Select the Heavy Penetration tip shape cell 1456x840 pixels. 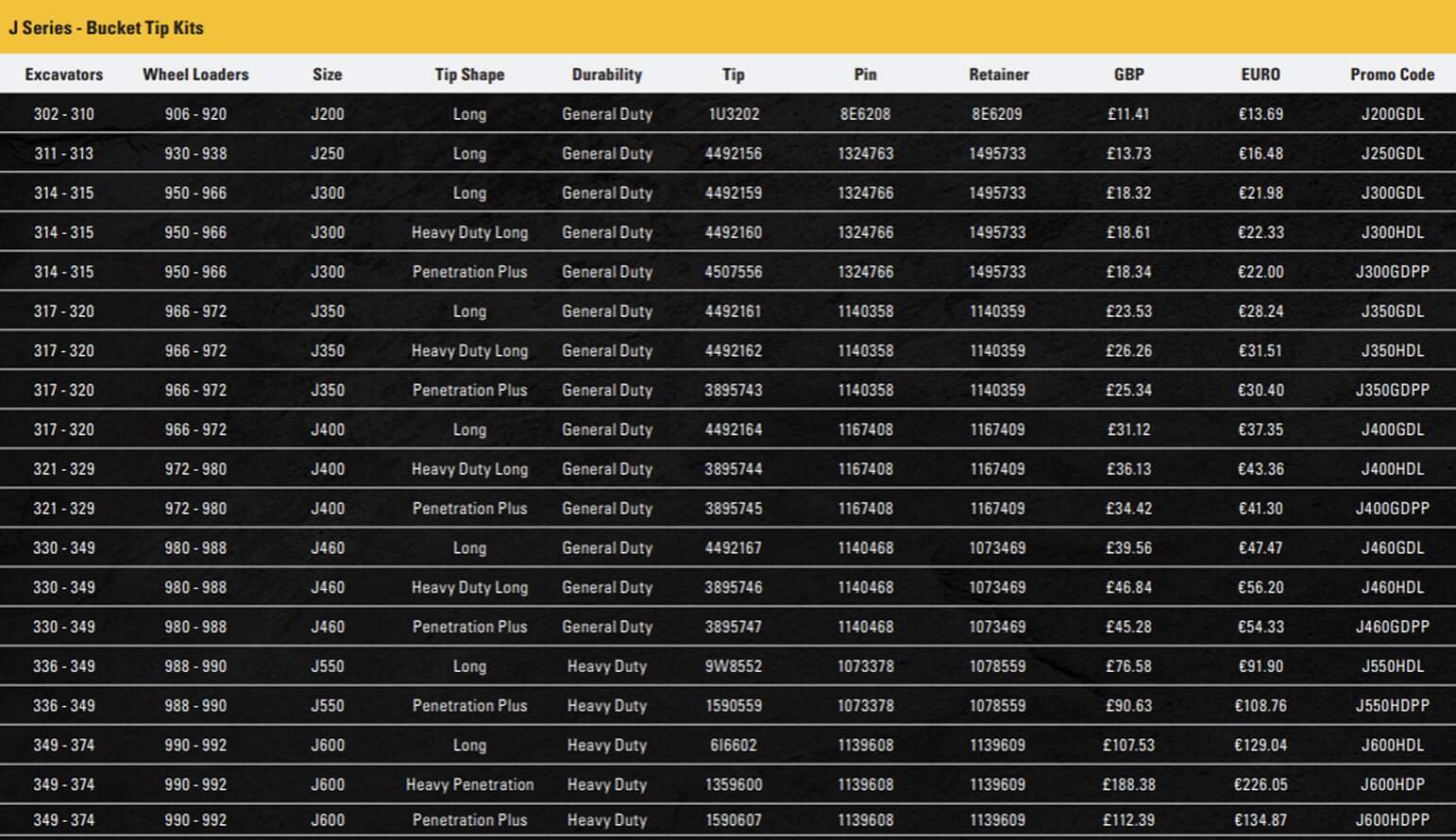tap(469, 784)
